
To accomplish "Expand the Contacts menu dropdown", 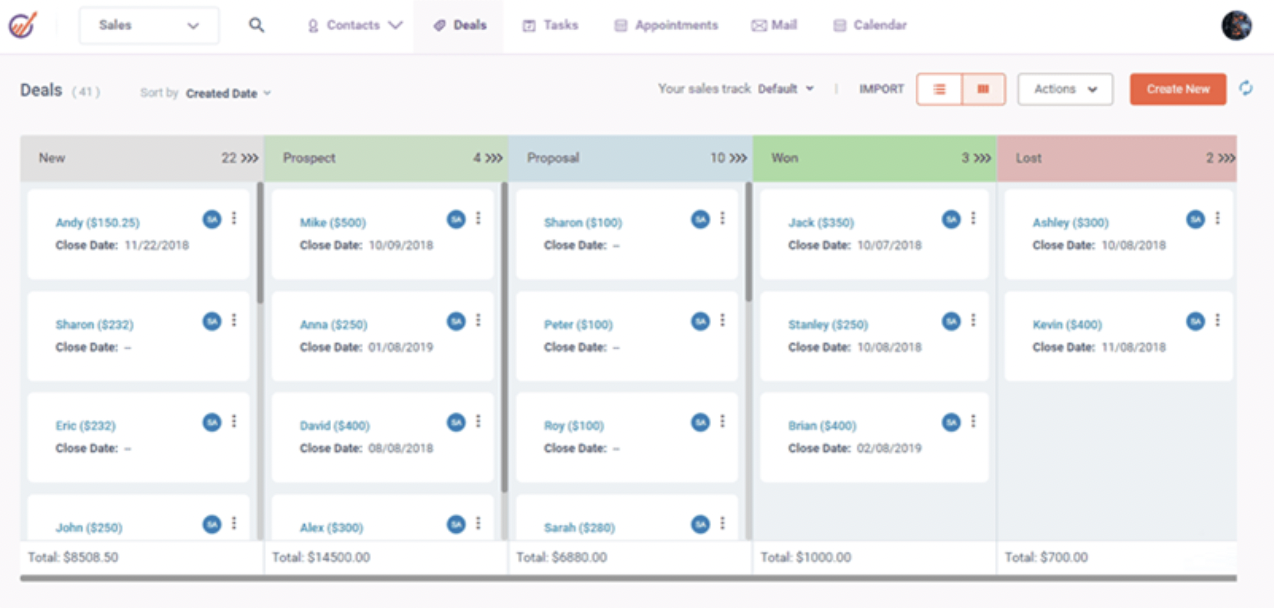I will coord(355,26).
